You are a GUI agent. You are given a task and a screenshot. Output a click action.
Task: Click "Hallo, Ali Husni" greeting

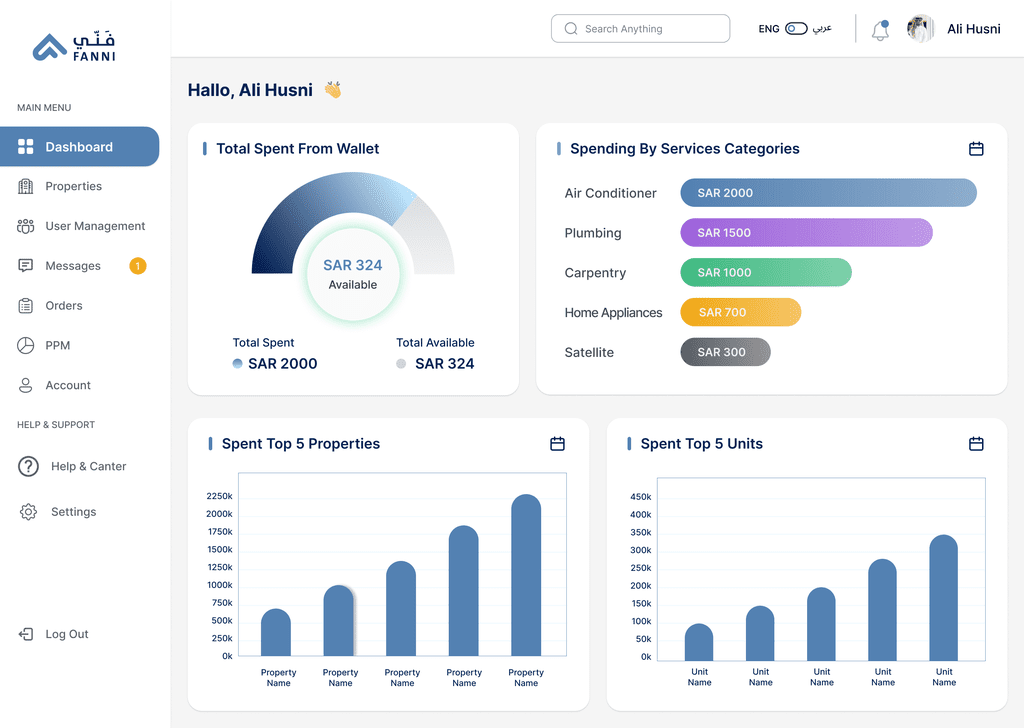tap(250, 90)
